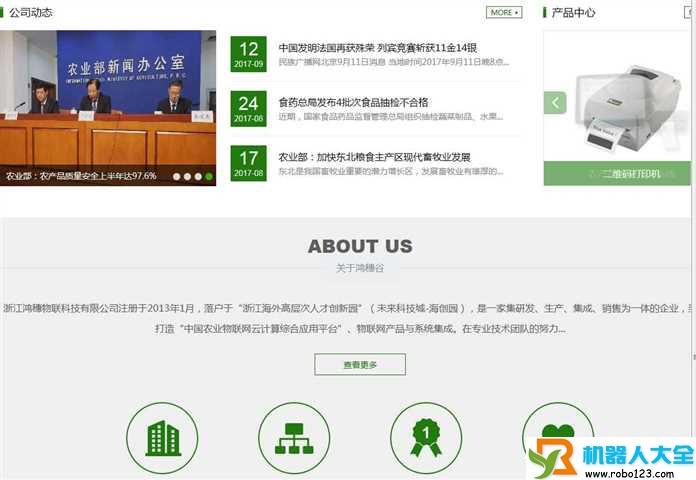Click the 关于鸿穗谷 subtitle

pyautogui.click(x=360, y=268)
